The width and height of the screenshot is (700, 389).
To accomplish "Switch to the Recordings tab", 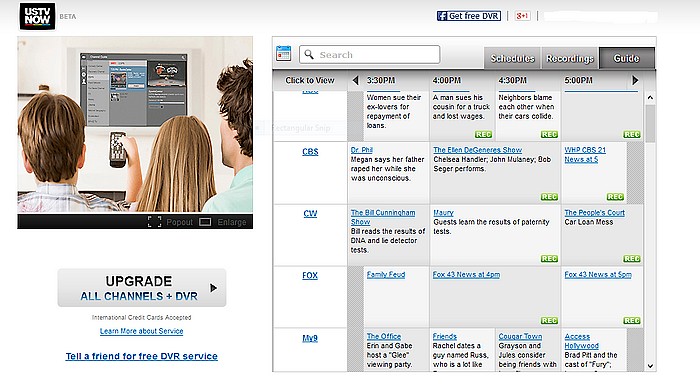I will click(570, 59).
